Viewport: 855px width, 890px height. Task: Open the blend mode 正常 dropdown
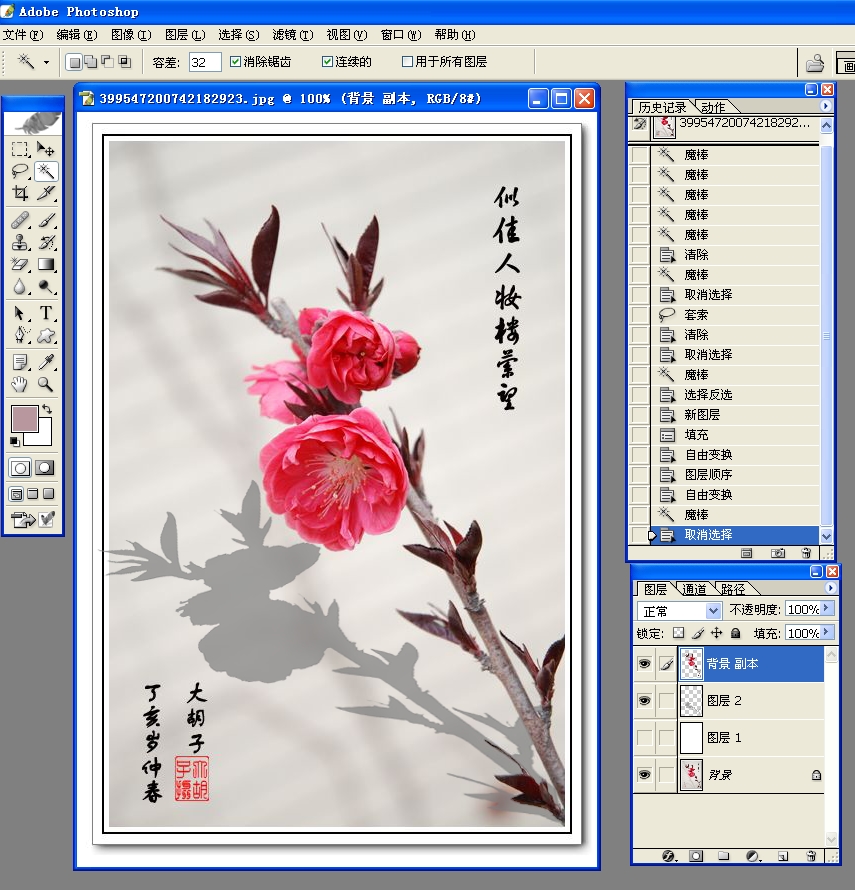713,610
